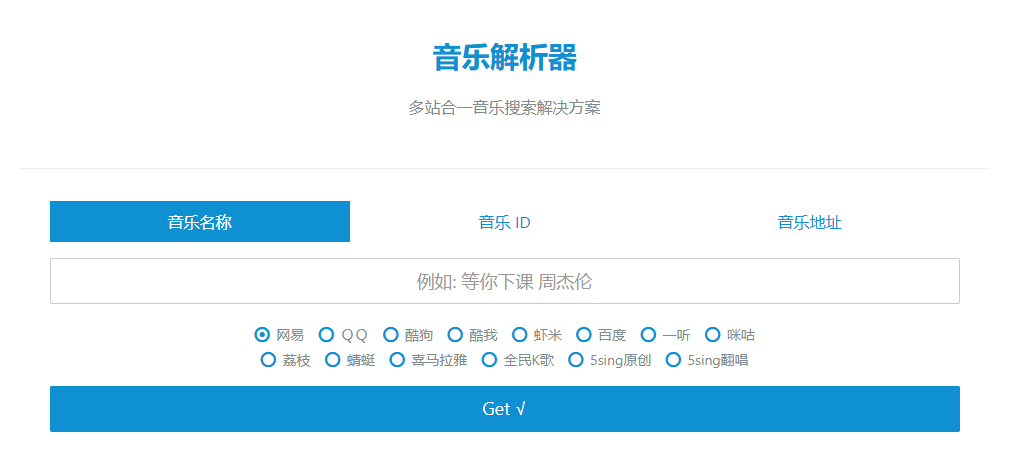Select 酷狗 as the music source
The height and width of the screenshot is (462, 1020).
[x=391, y=334]
